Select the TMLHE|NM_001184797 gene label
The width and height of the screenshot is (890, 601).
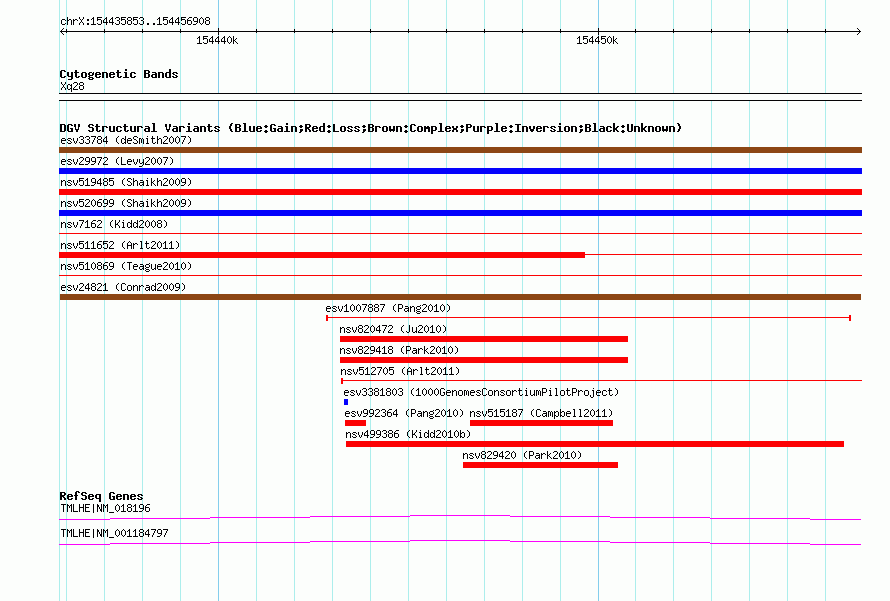(114, 533)
